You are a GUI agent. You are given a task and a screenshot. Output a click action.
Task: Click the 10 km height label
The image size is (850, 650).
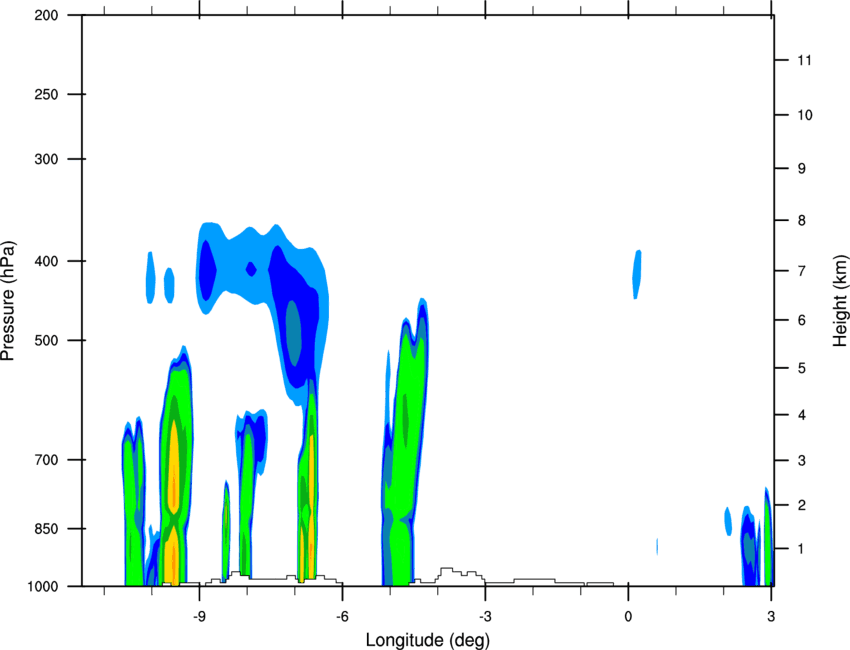[x=804, y=115]
